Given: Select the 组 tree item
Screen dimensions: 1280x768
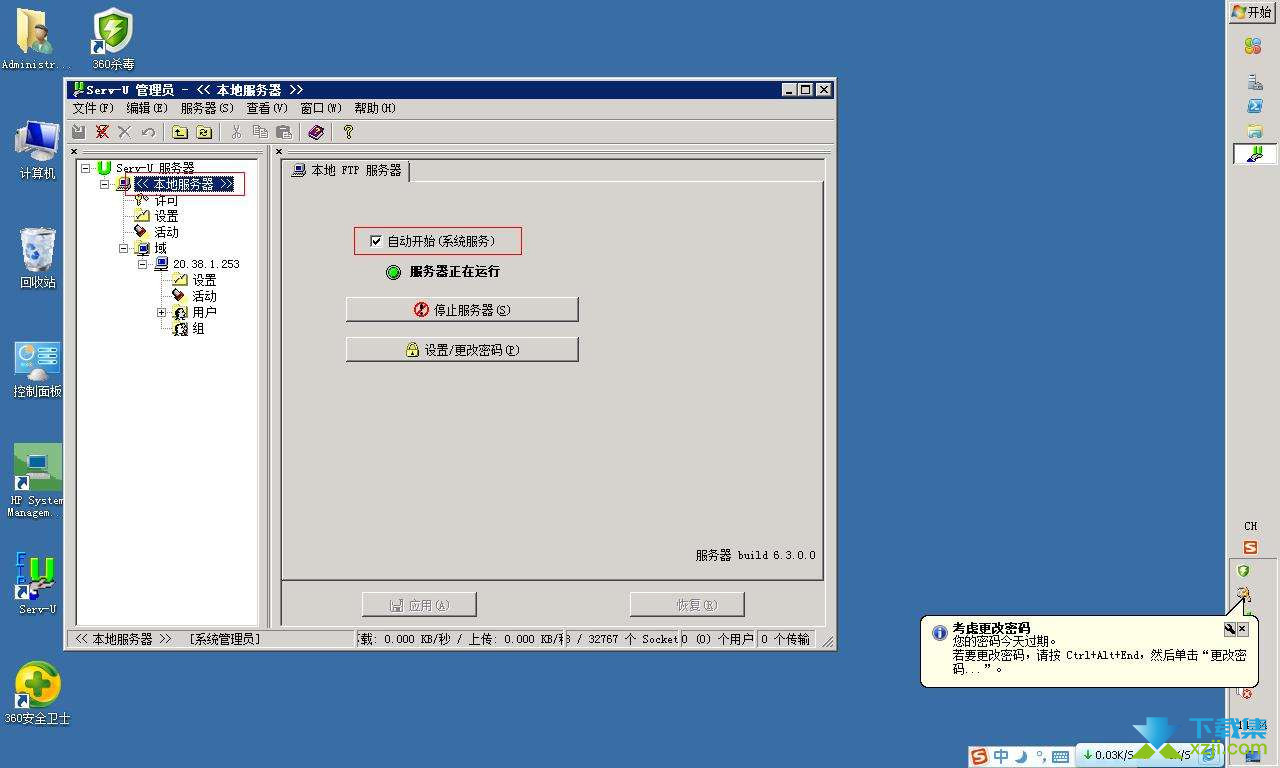Looking at the screenshot, I should click(x=198, y=328).
